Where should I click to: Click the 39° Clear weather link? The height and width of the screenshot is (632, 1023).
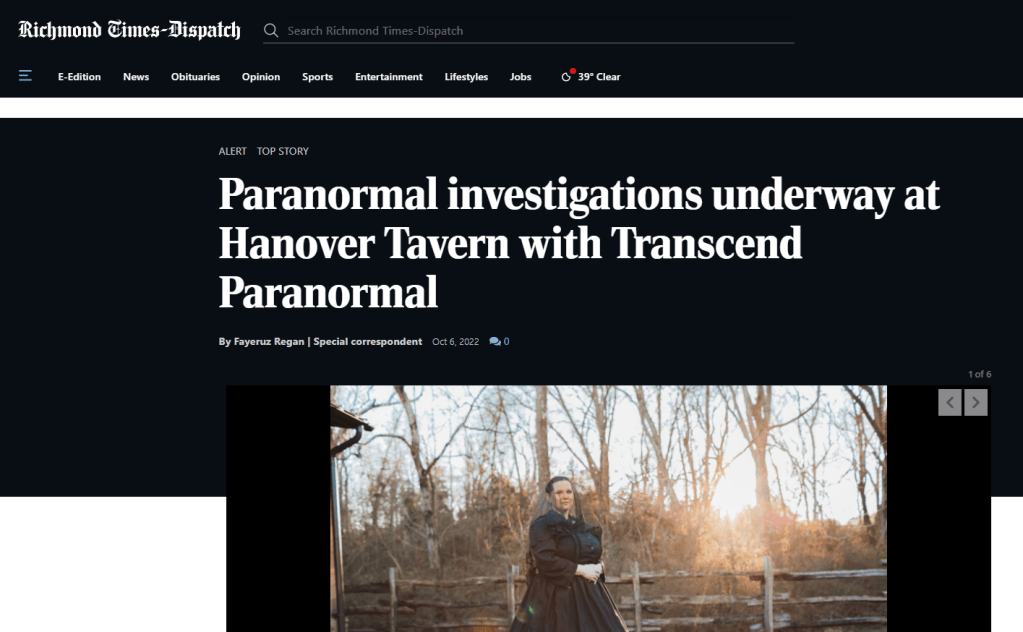pyautogui.click(x=599, y=76)
